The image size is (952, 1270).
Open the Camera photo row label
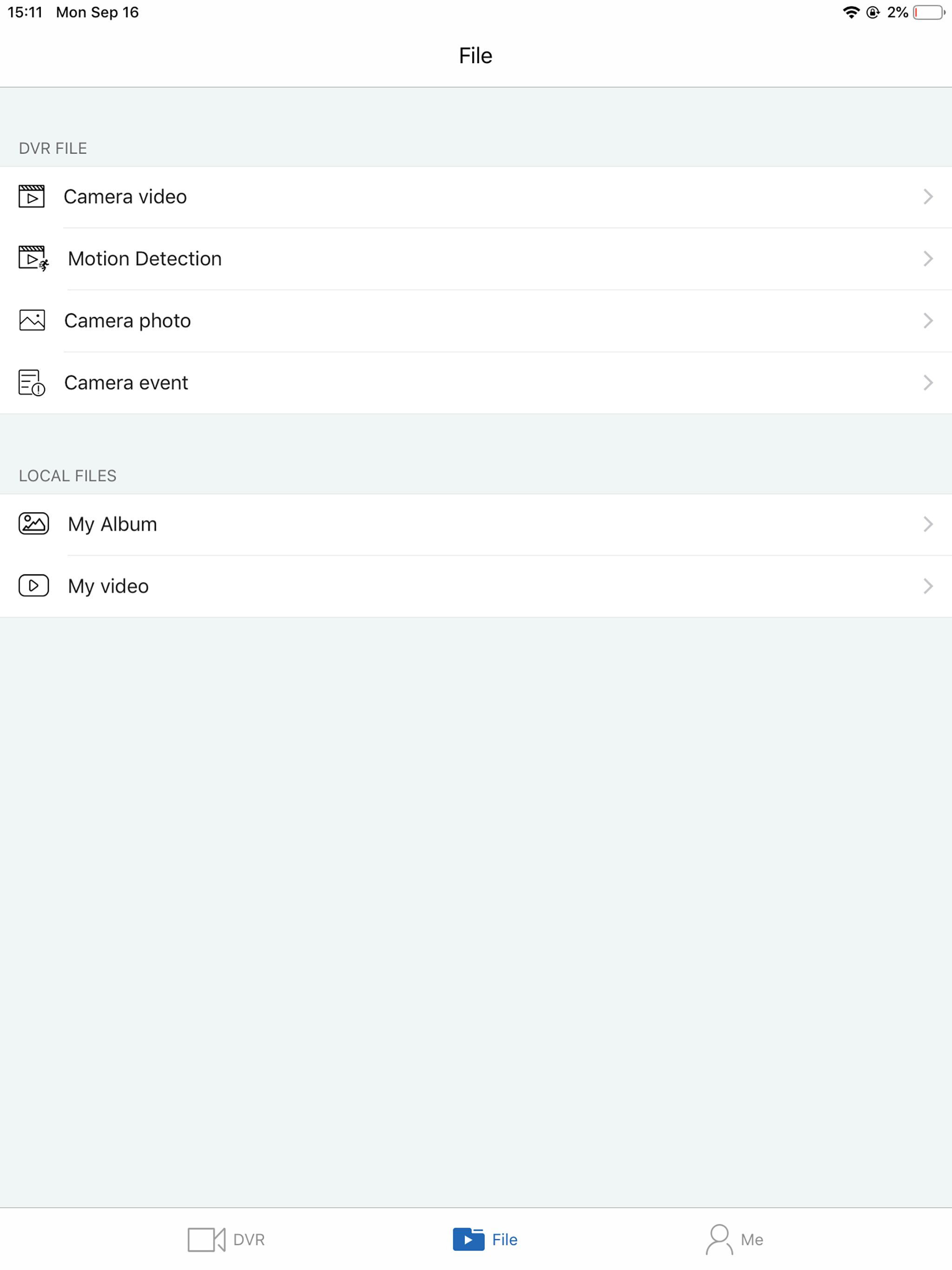127,320
